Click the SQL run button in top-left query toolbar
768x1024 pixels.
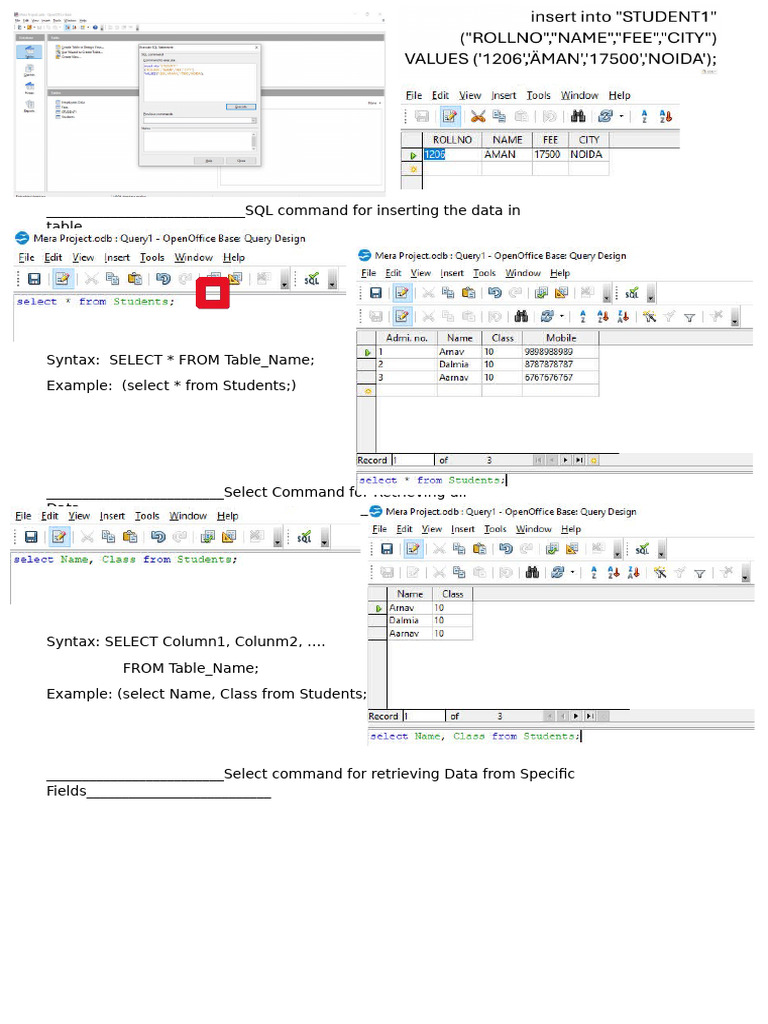(x=312, y=280)
